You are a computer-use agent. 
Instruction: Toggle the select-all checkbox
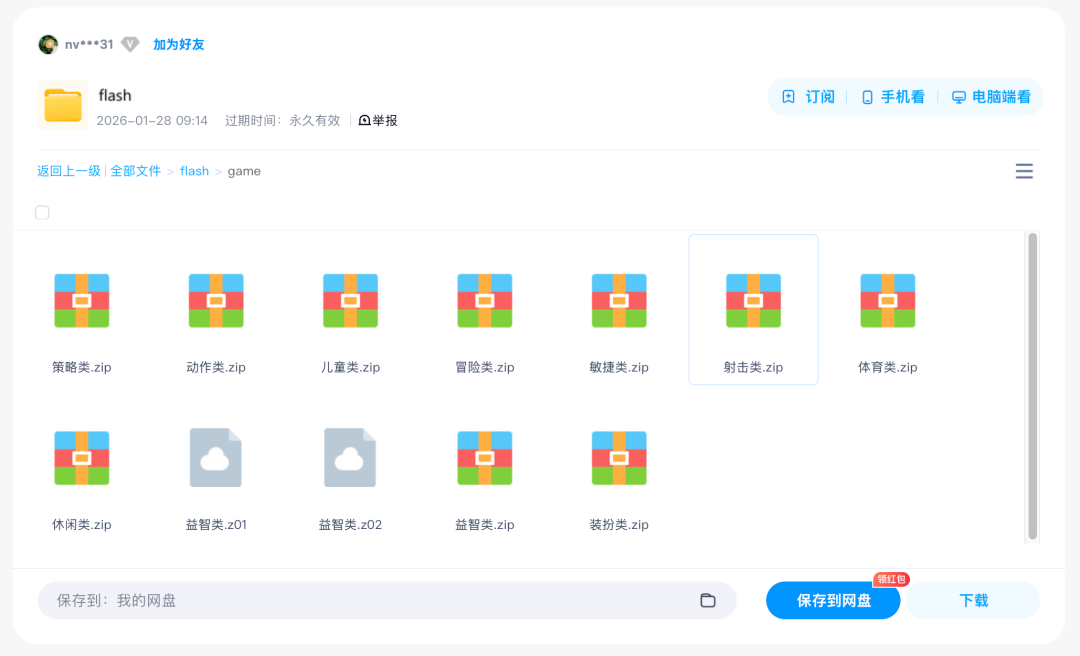click(x=42, y=212)
